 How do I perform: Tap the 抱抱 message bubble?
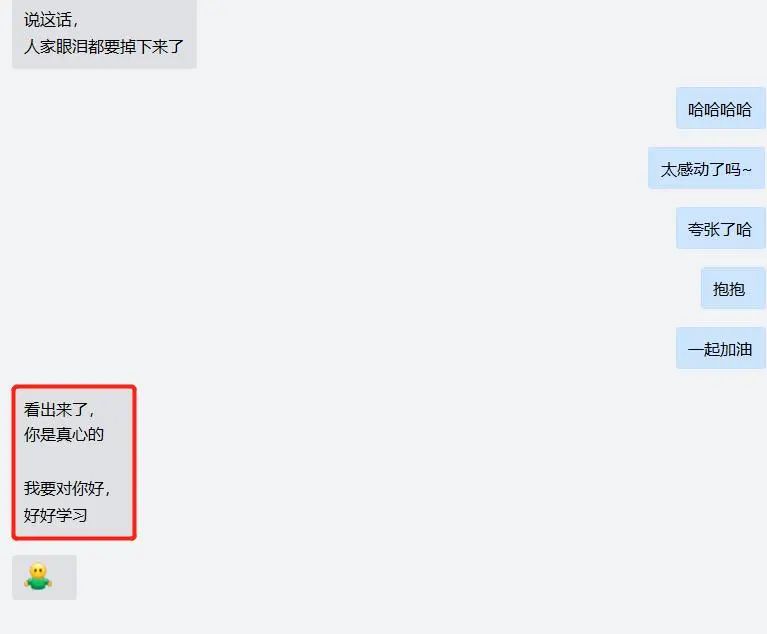tap(733, 288)
